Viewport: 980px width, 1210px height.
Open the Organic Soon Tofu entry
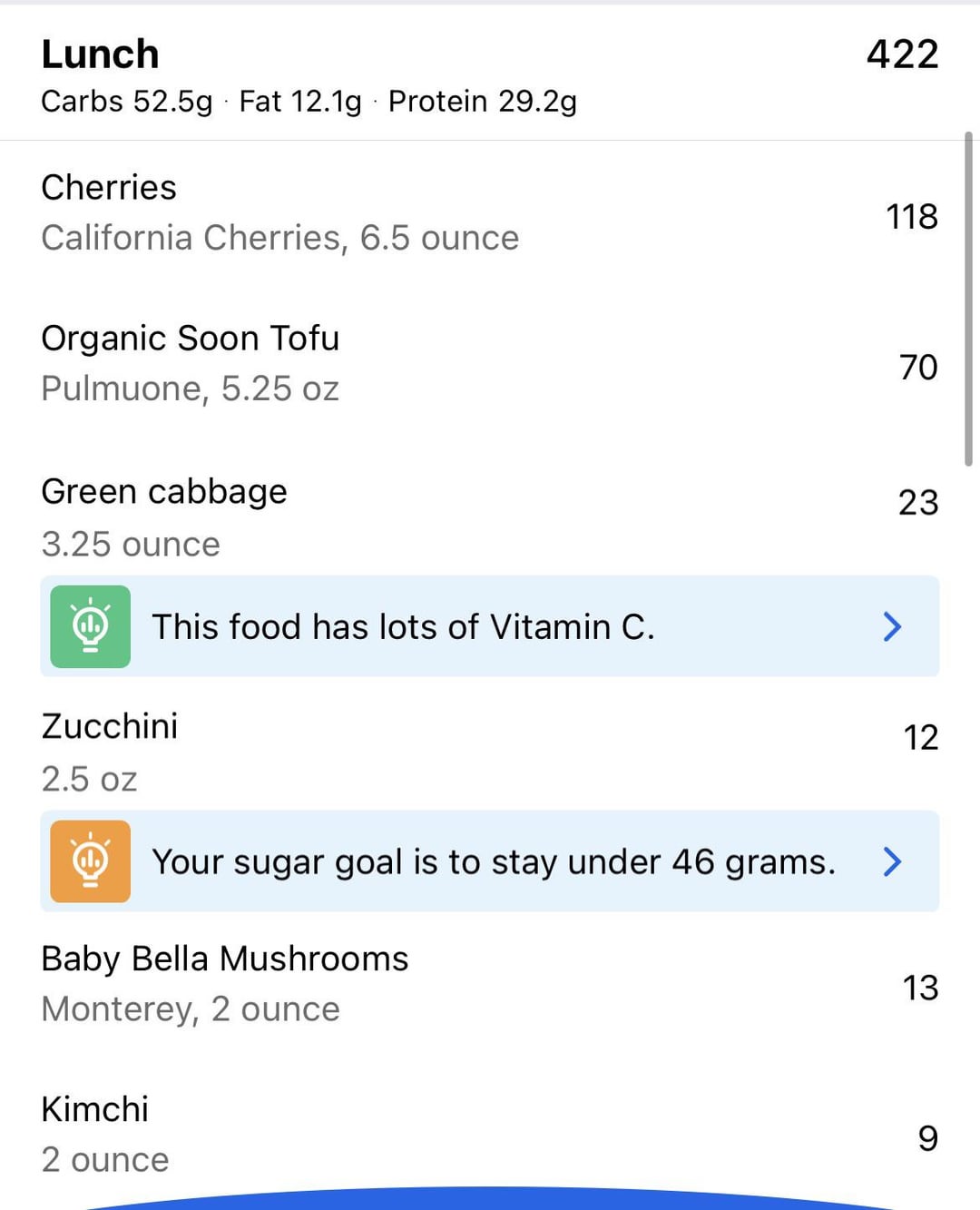coord(191,339)
